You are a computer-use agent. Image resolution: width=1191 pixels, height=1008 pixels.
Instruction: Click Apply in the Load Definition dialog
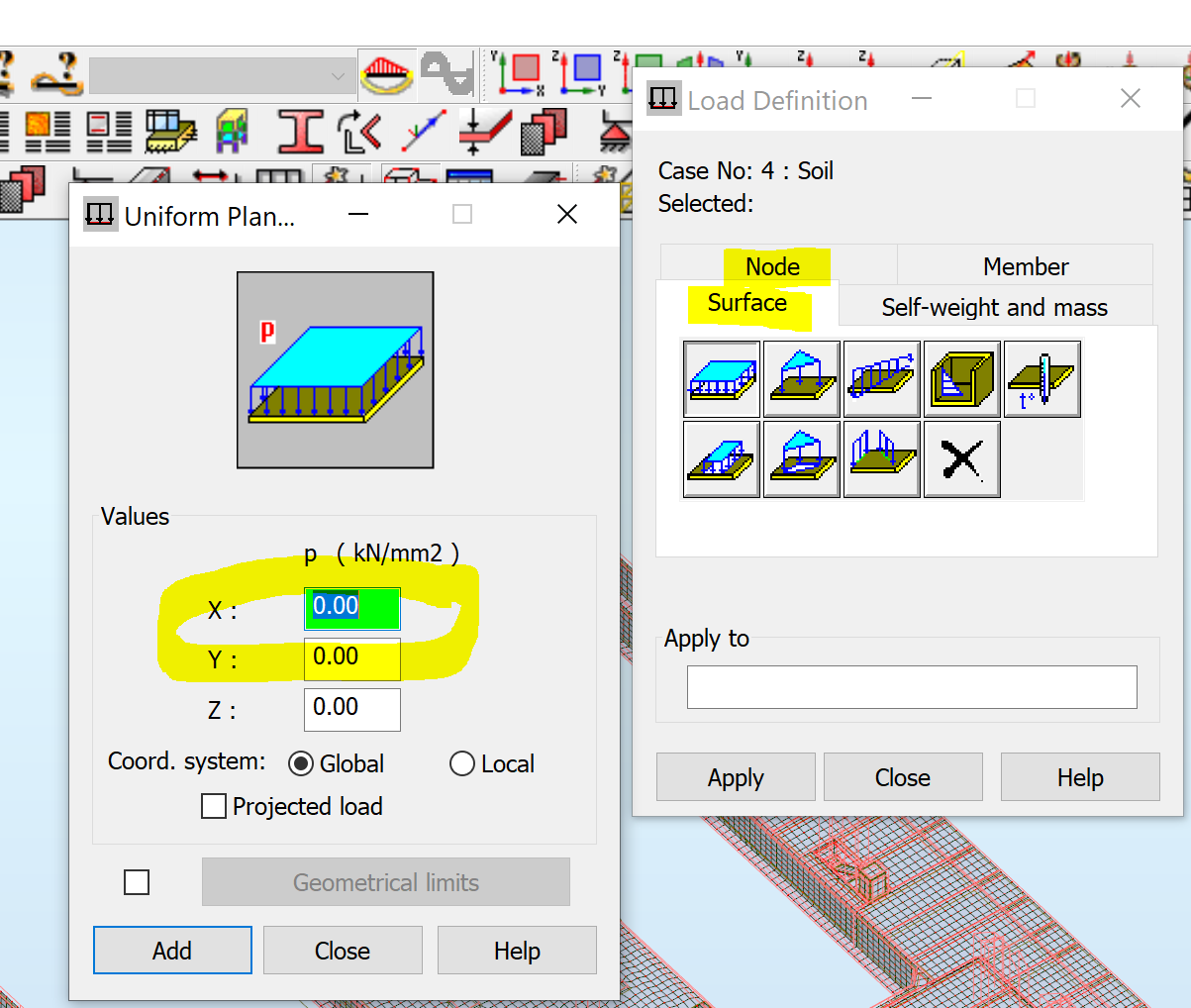tap(736, 777)
